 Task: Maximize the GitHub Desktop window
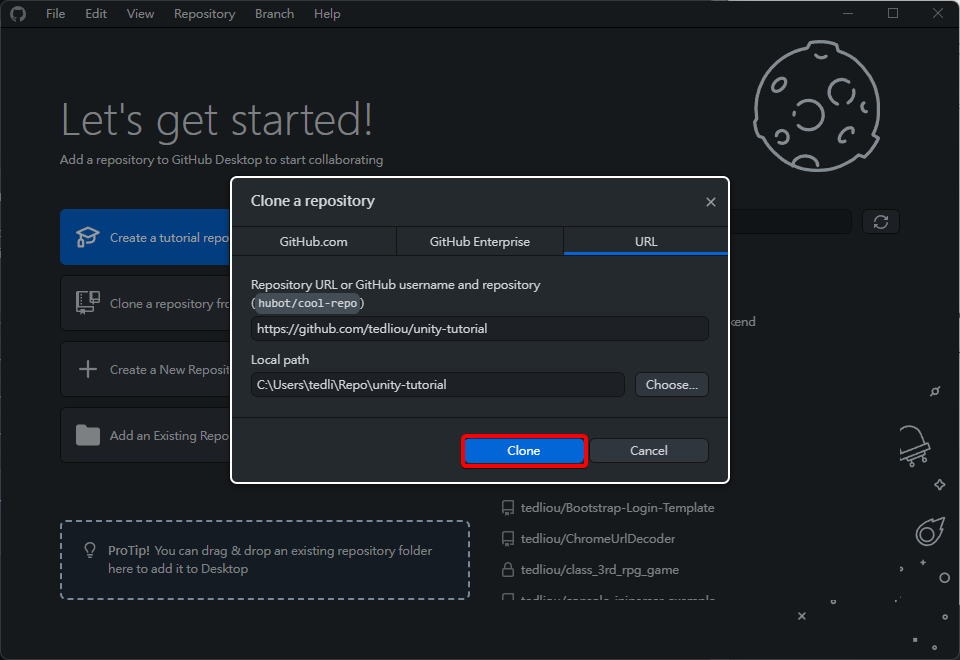(x=893, y=13)
